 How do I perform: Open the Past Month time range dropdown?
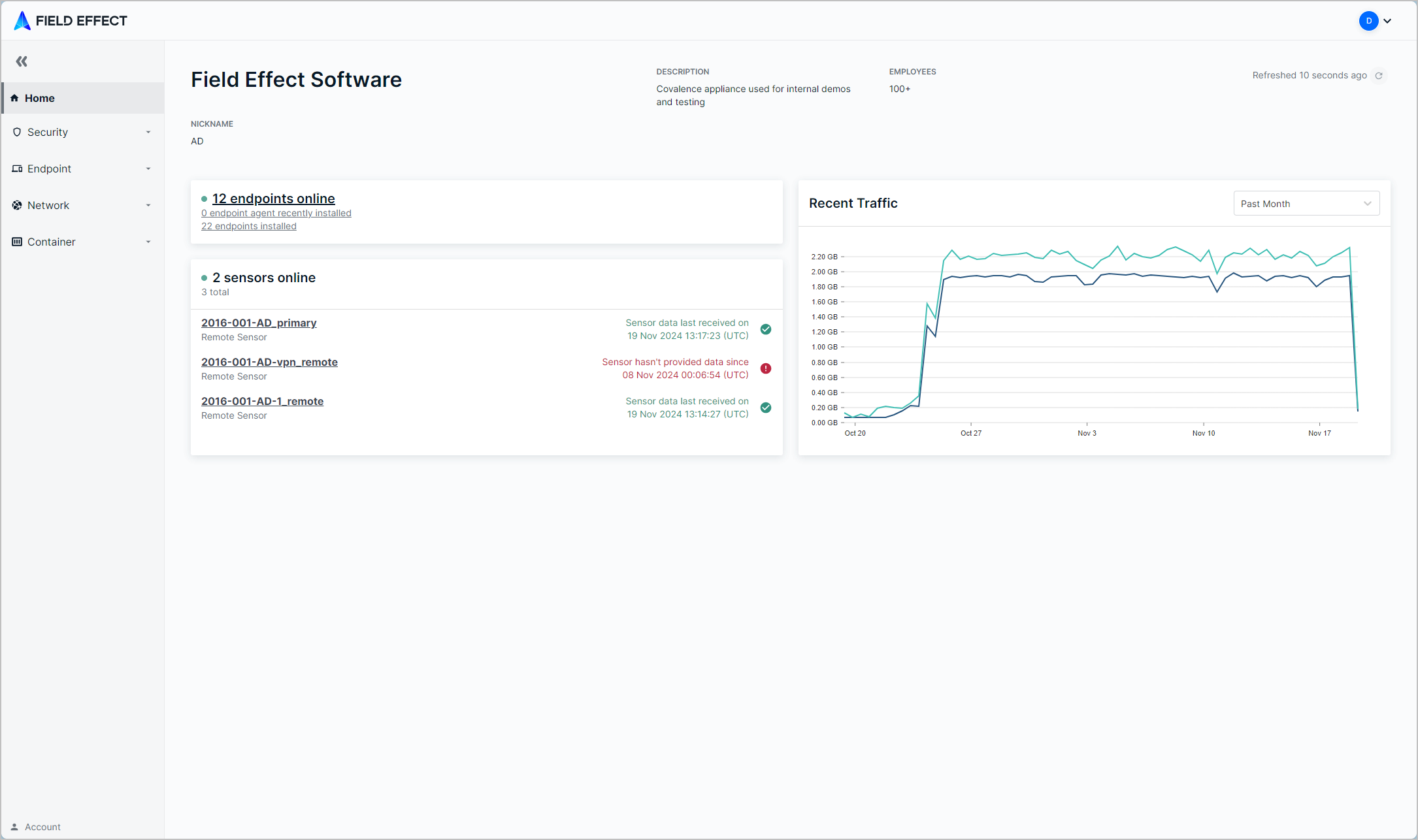tap(1306, 204)
